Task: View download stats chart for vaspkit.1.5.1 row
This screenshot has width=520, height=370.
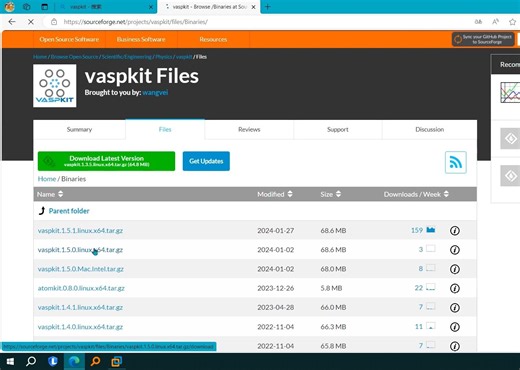Action: click(431, 230)
